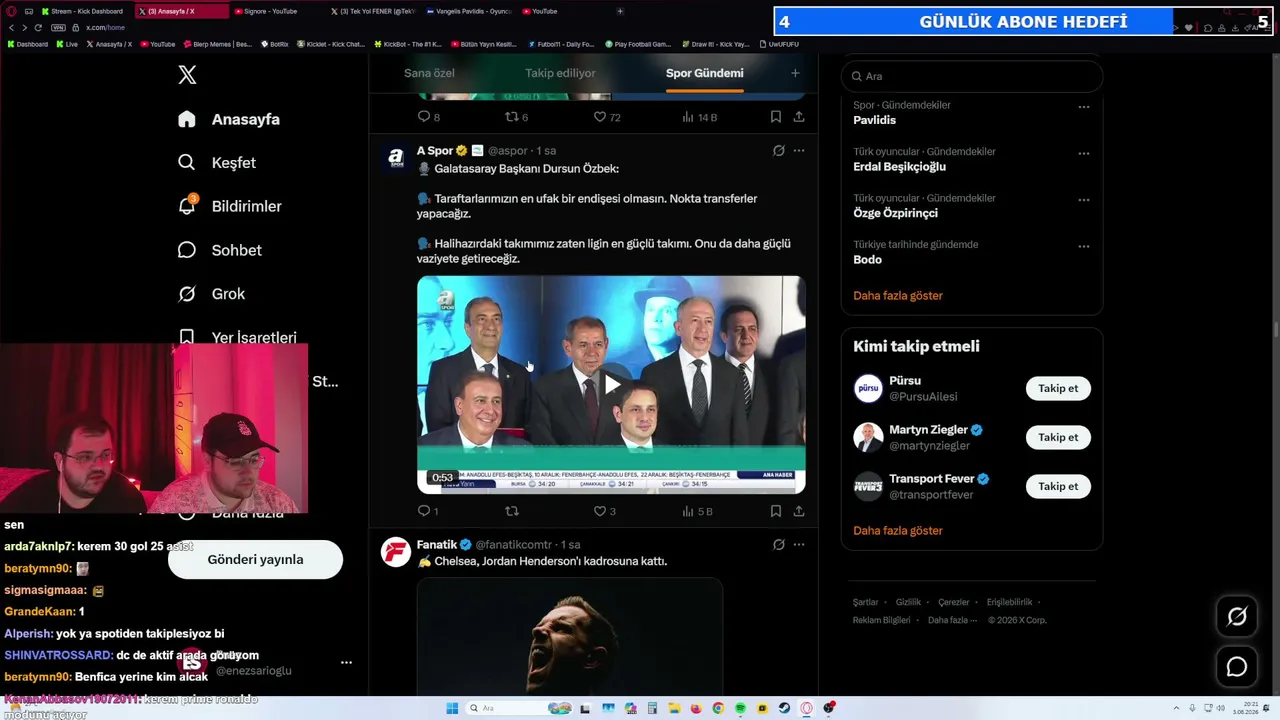Open Bildirimler notifications bell
1280x720 pixels.
[229, 206]
